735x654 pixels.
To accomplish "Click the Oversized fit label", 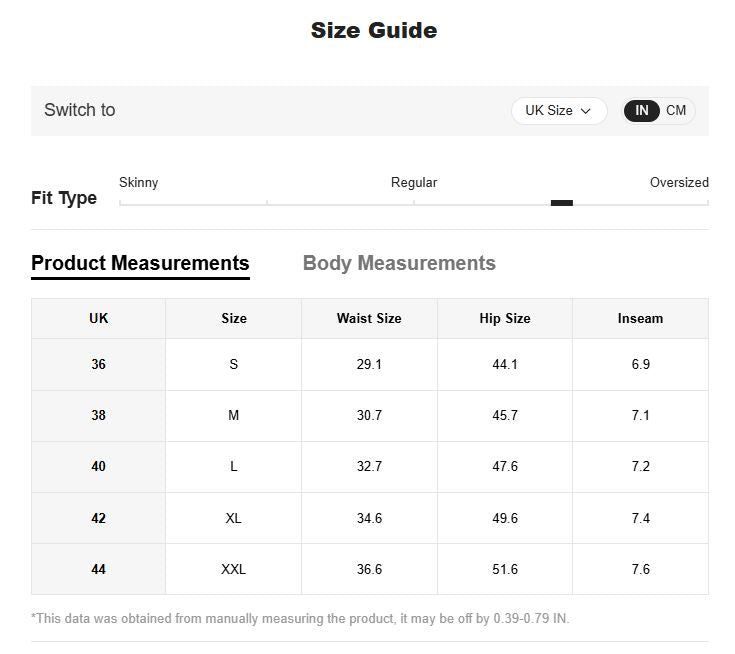I will coord(679,182).
